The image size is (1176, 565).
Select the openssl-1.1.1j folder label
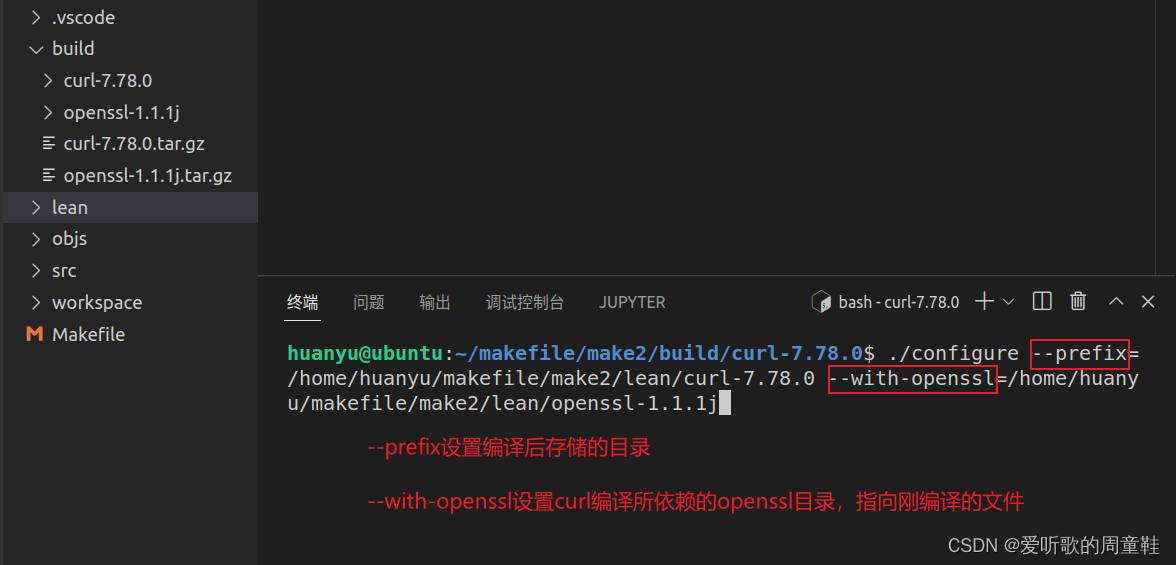click(122, 113)
